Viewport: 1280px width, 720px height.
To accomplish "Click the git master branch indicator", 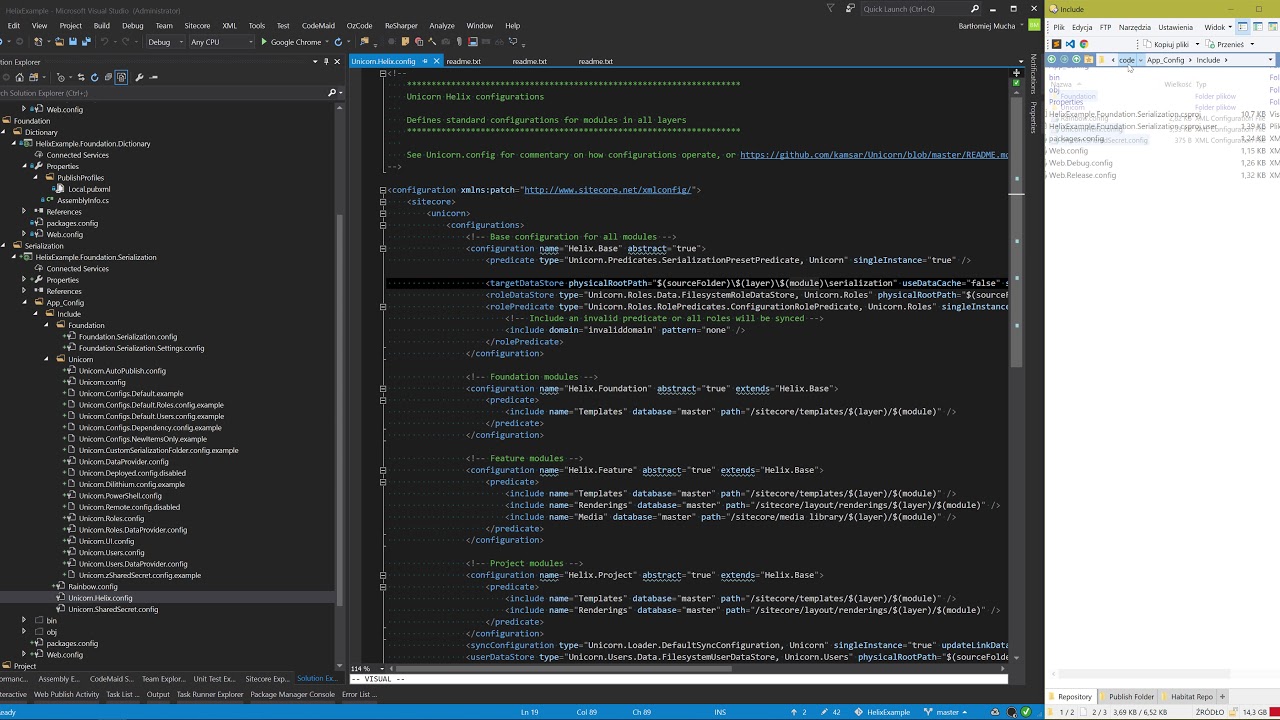I will click(x=945, y=712).
